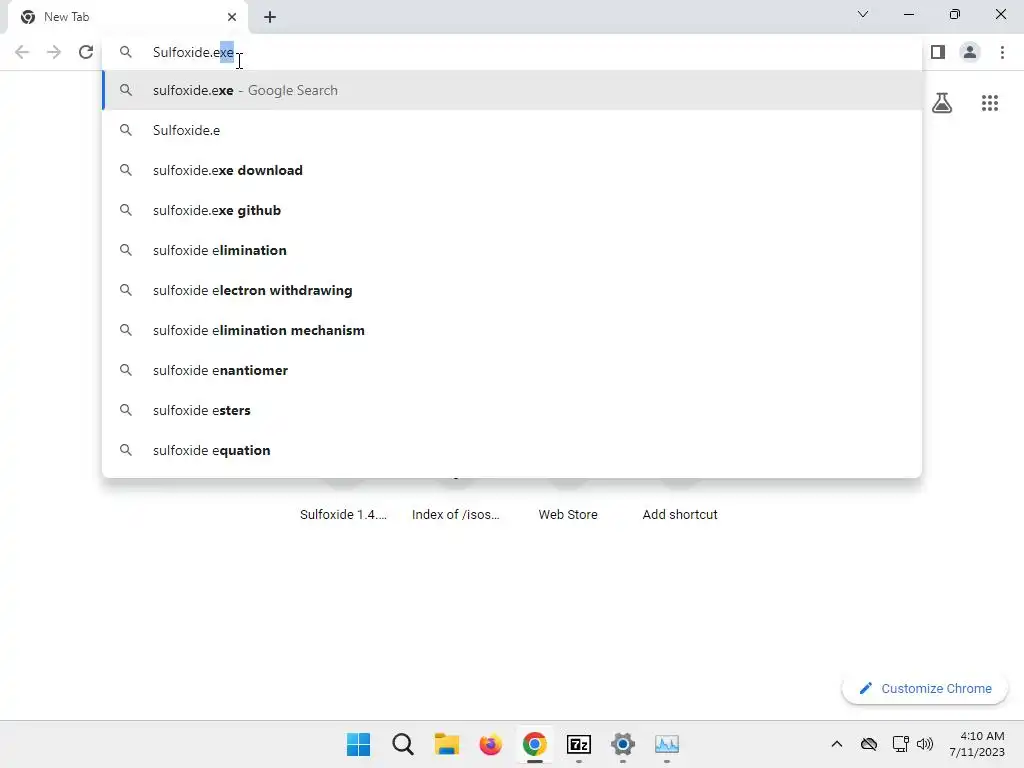Select suggestion 'Sulfoxide.e'
This screenshot has height=768, width=1024.
(512, 130)
